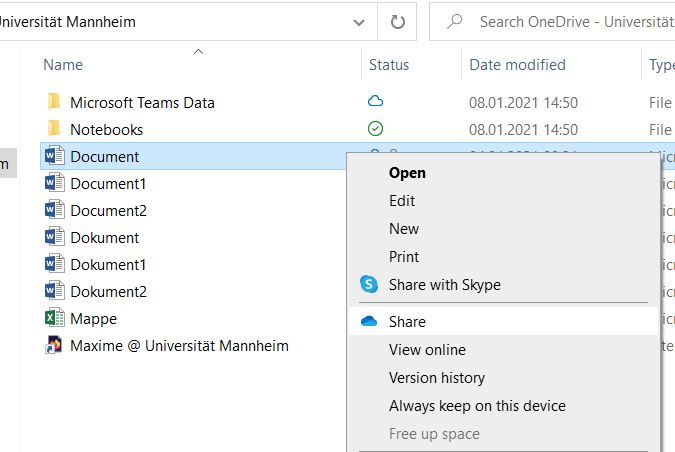This screenshot has height=452, width=675.
Task: Click the Word icon beside Dokument
Action: (x=55, y=237)
